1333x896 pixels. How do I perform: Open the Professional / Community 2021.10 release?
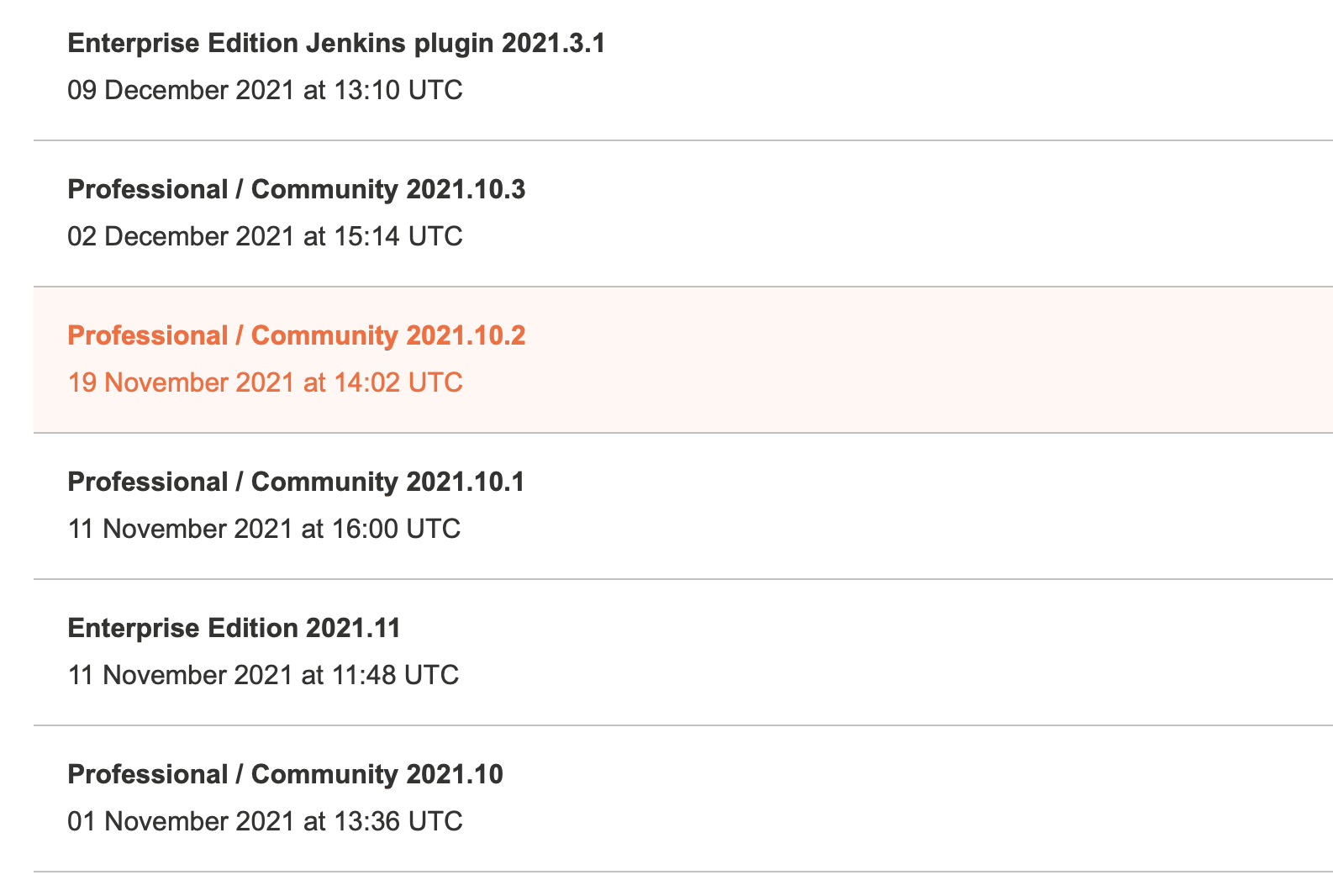coord(285,775)
